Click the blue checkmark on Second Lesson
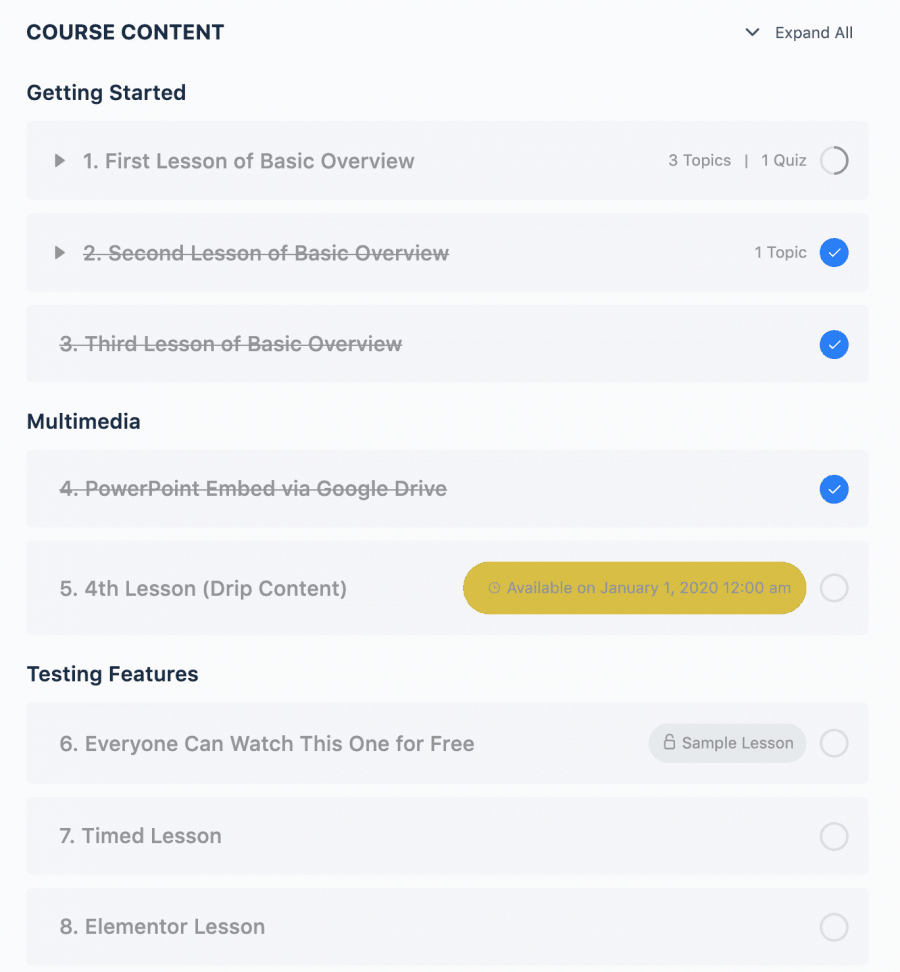This screenshot has height=972, width=900. (834, 252)
